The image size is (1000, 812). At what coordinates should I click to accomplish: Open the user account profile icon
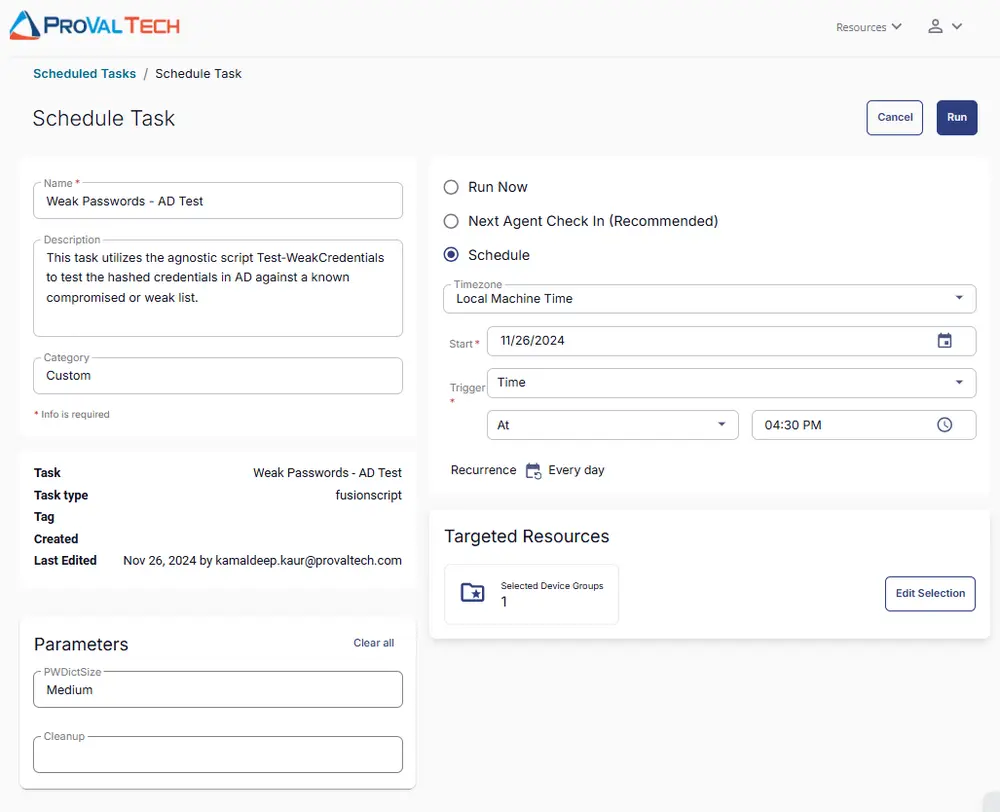pyautogui.click(x=935, y=26)
